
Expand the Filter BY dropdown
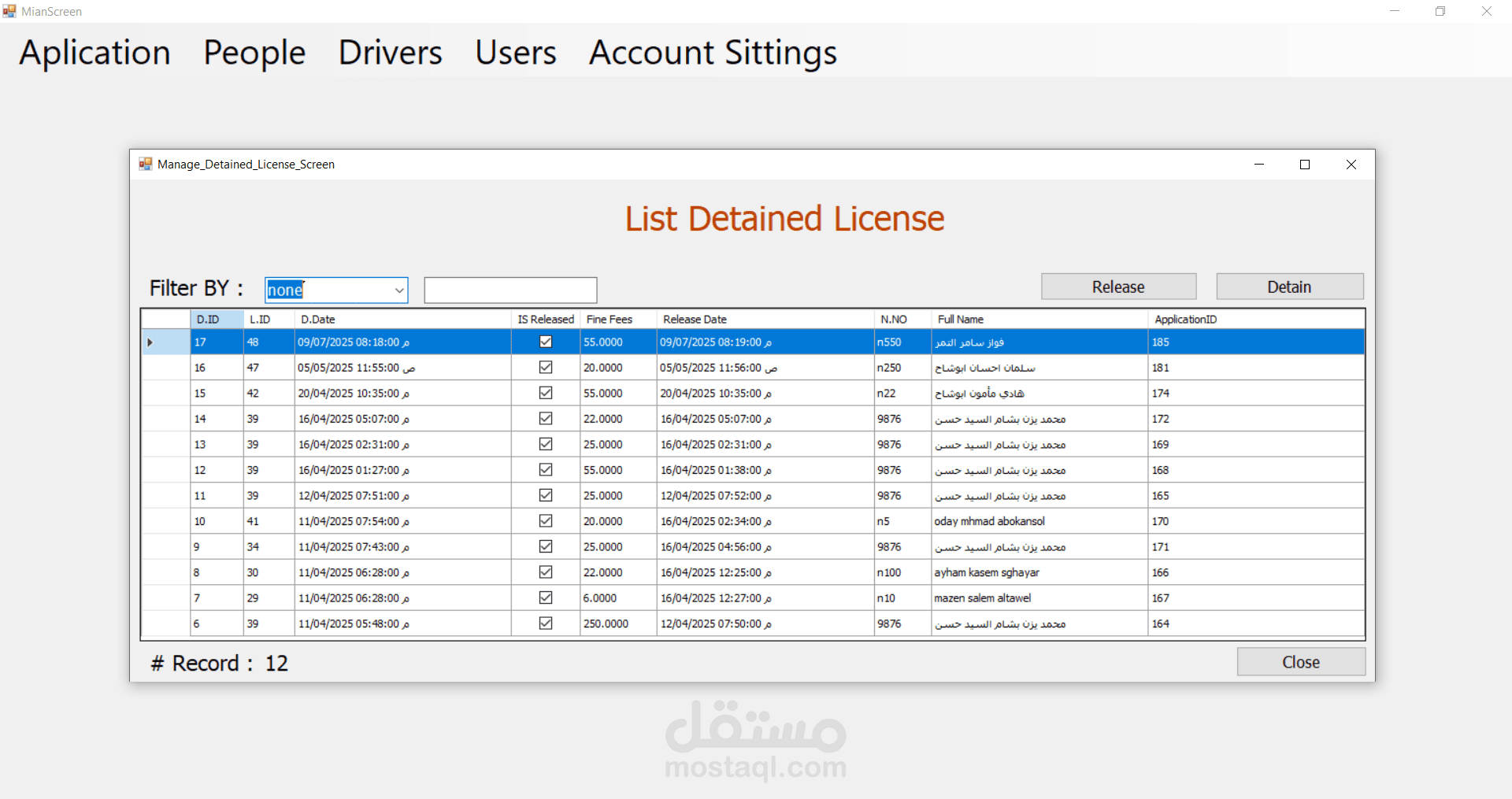coord(399,290)
